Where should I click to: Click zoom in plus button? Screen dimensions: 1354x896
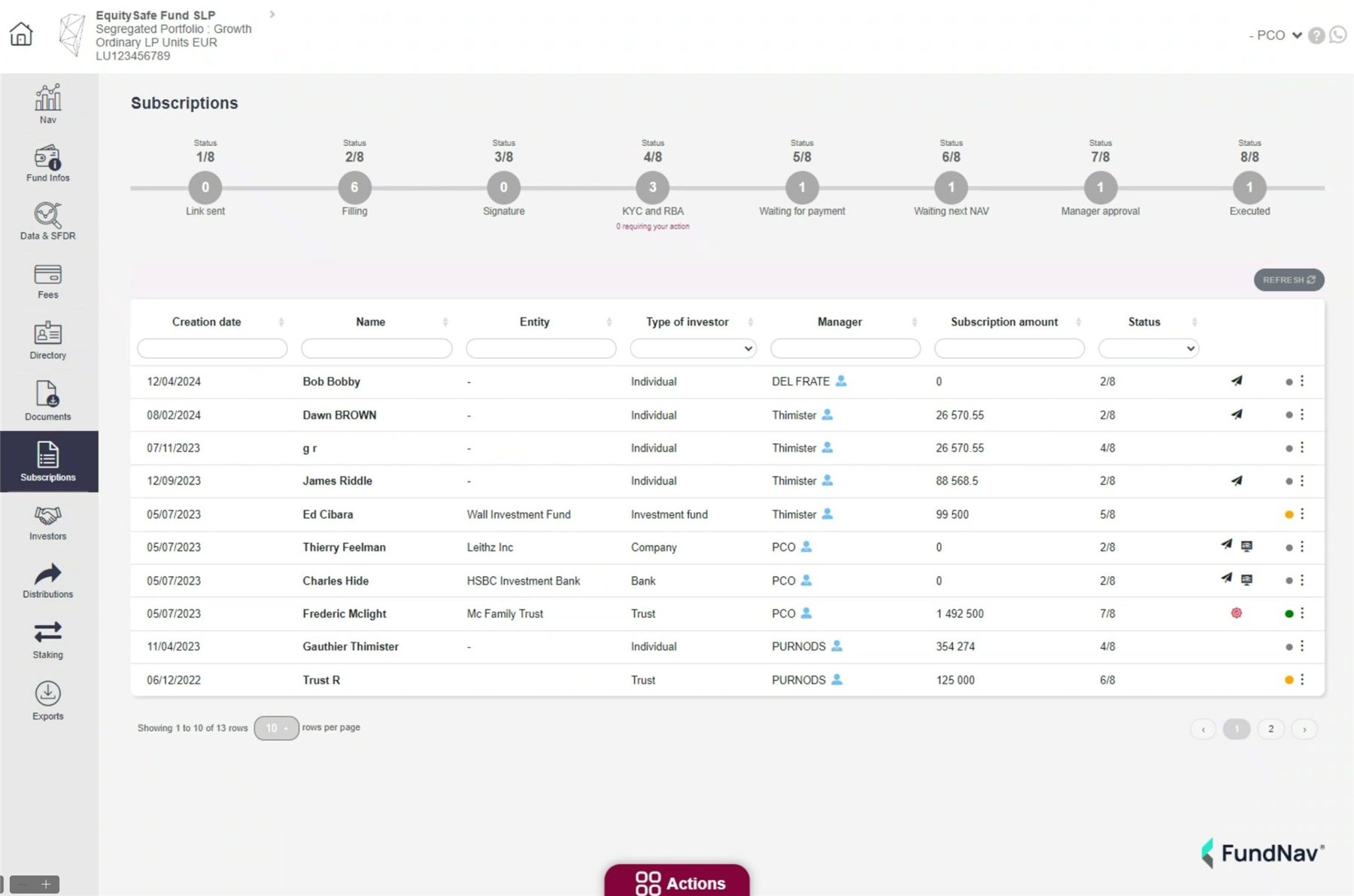coord(45,885)
